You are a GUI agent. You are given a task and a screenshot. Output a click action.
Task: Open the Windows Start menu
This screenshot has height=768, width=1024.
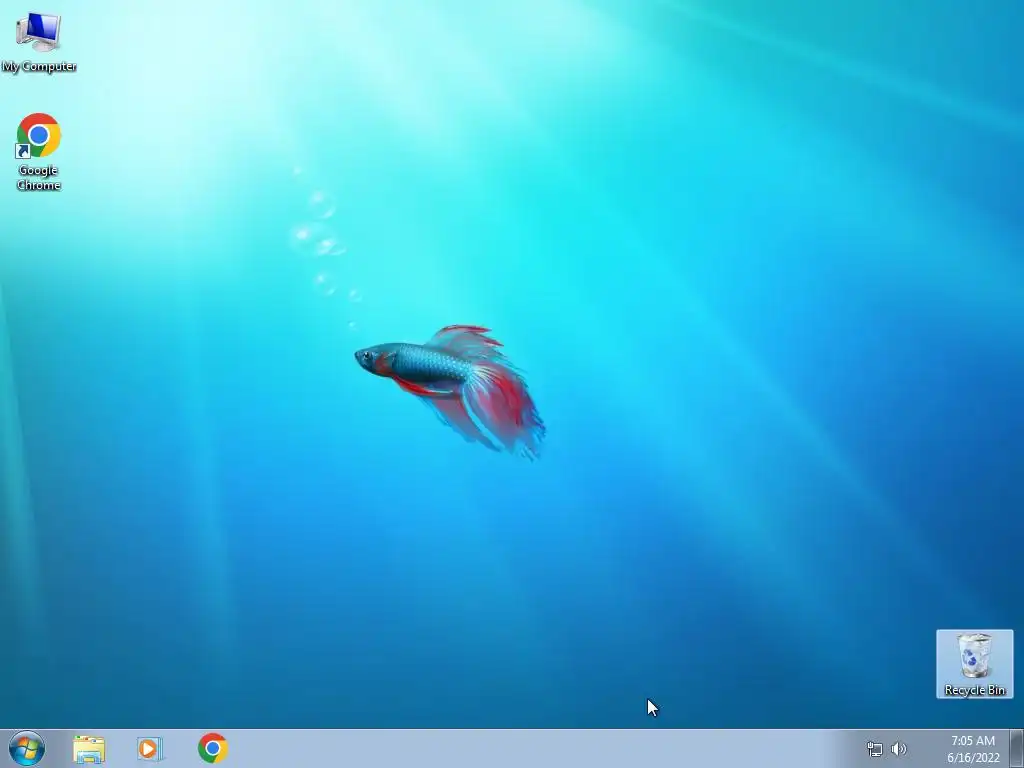pyautogui.click(x=27, y=748)
